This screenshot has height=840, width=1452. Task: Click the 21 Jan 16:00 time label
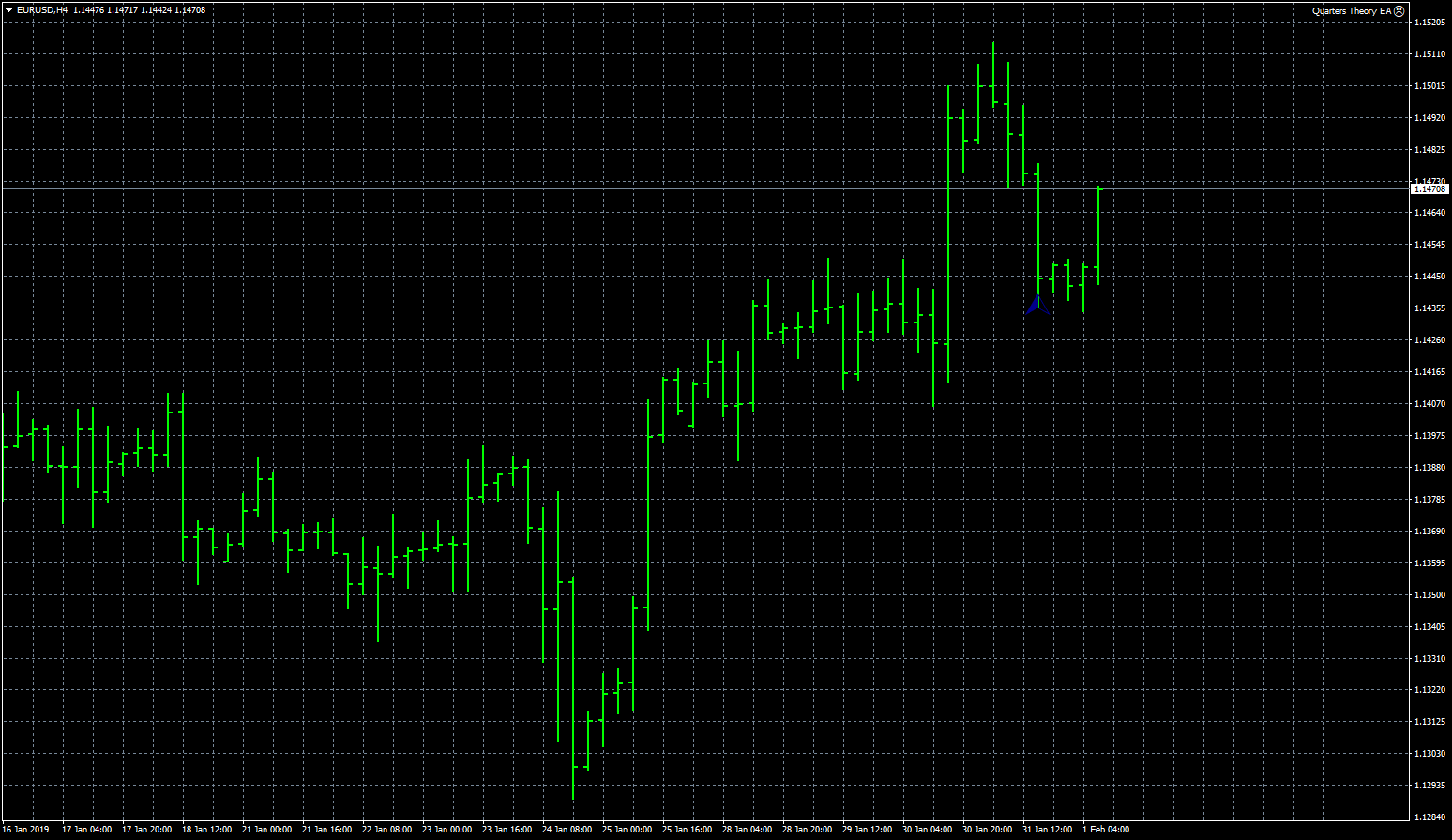click(326, 829)
